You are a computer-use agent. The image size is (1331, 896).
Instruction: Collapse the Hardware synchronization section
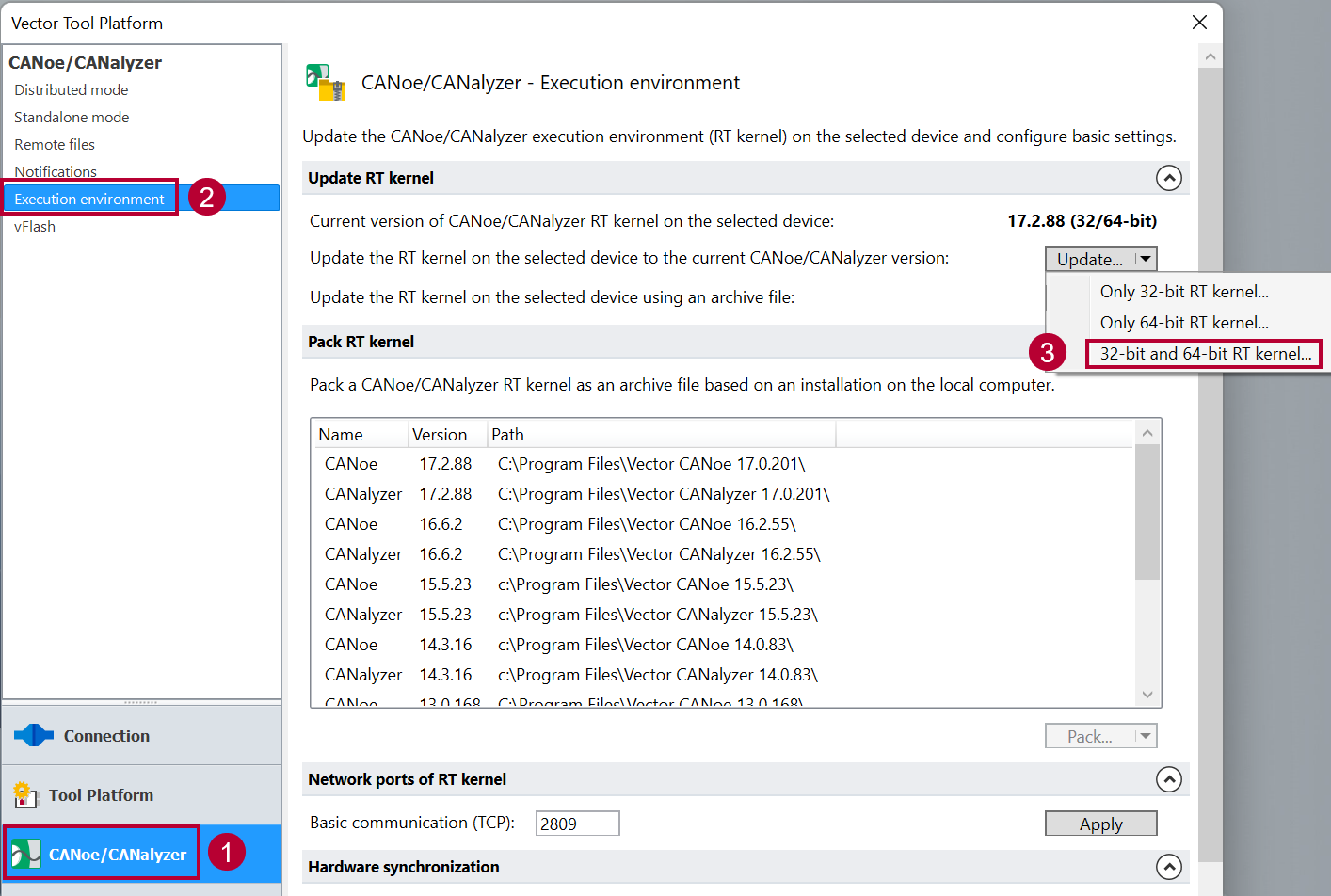pos(1168,867)
